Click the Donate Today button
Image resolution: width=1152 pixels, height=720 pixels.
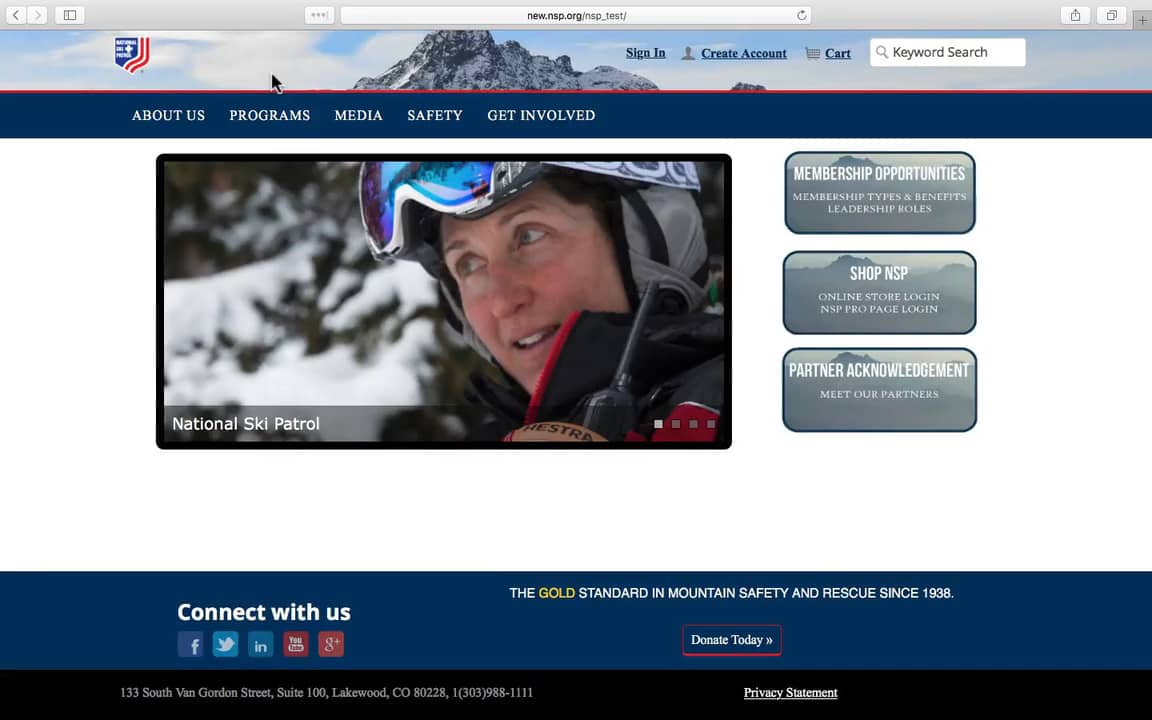(x=732, y=640)
